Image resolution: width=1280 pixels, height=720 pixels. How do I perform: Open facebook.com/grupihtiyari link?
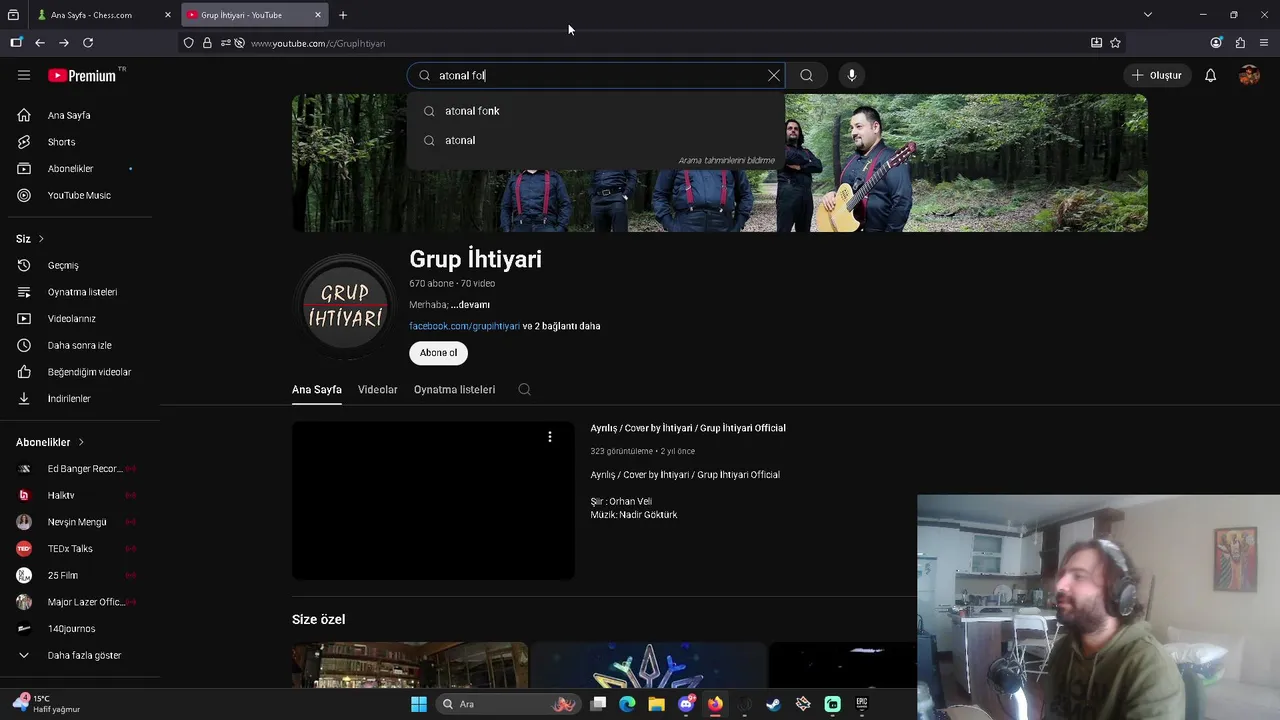[464, 326]
